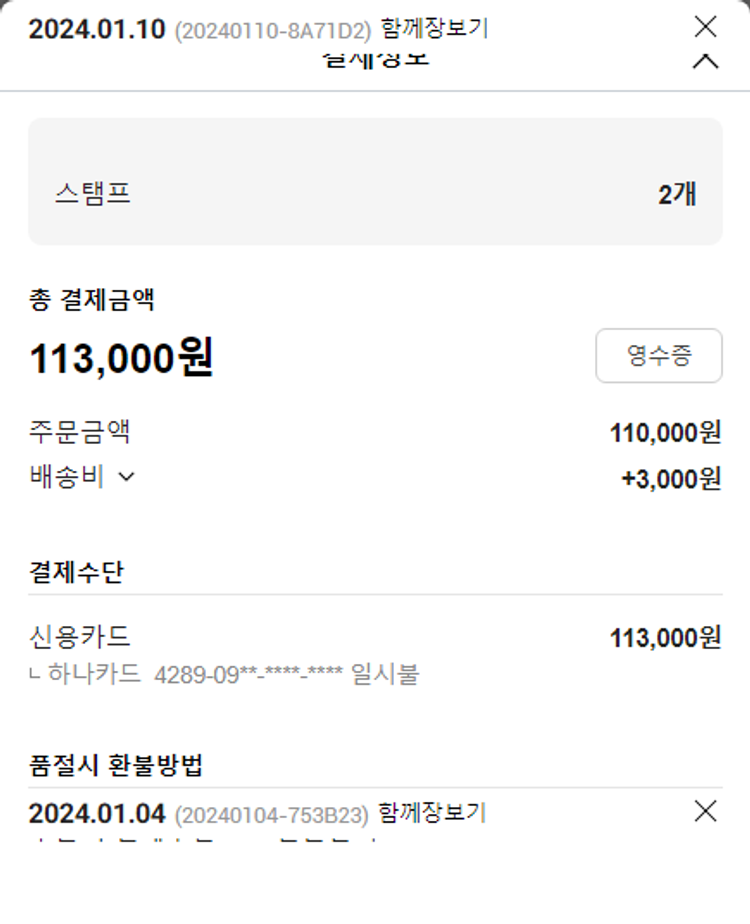Click the 113,000원 total payment amount
This screenshot has width=750, height=924.
click(121, 358)
